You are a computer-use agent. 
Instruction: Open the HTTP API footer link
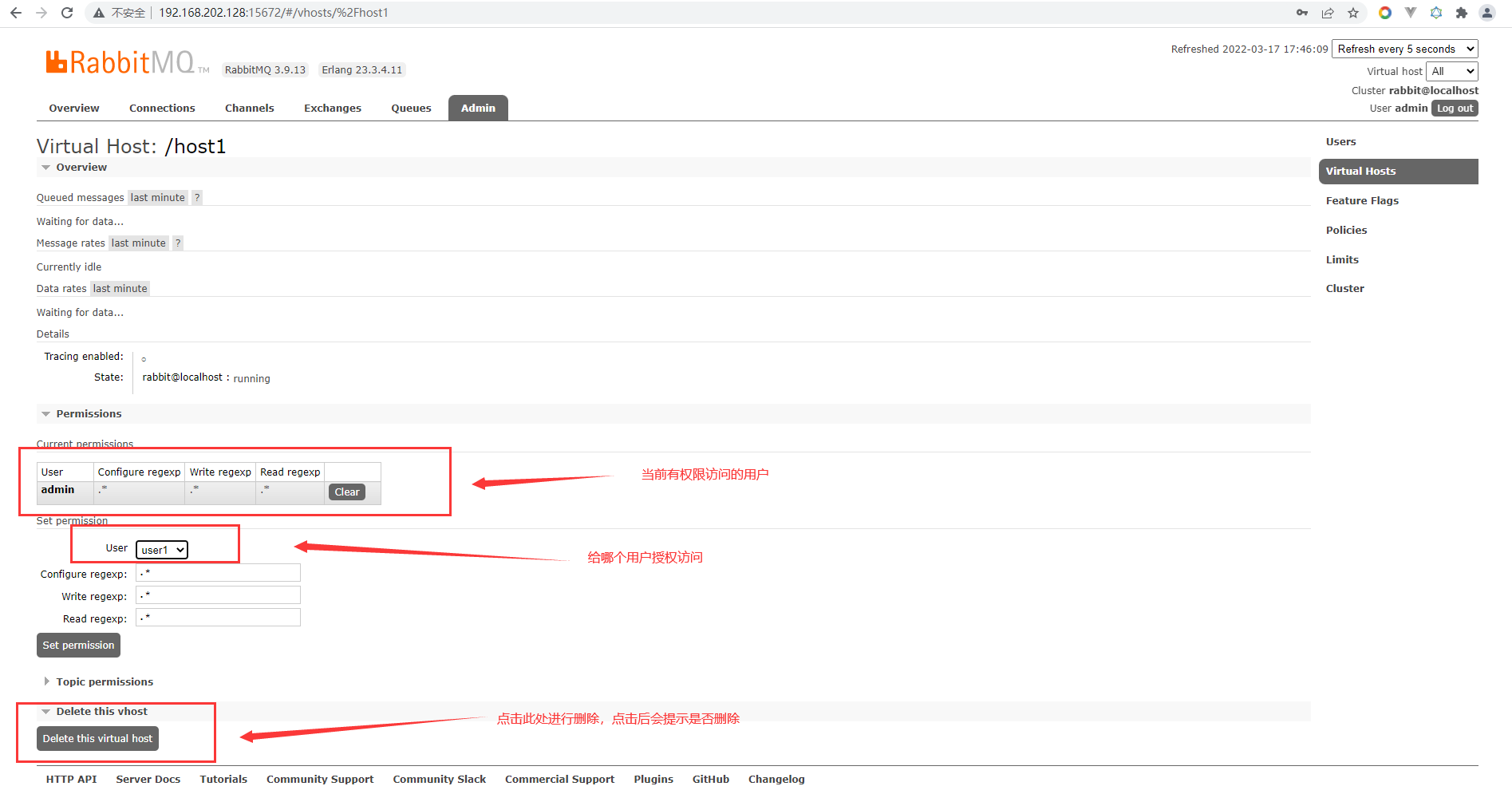click(x=71, y=780)
